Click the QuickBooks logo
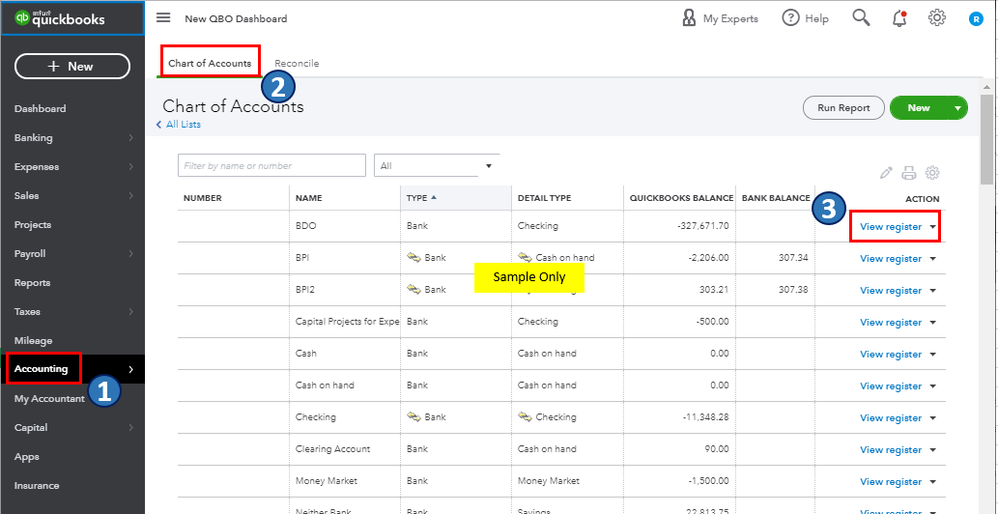This screenshot has height=514, width=998. tap(60, 18)
